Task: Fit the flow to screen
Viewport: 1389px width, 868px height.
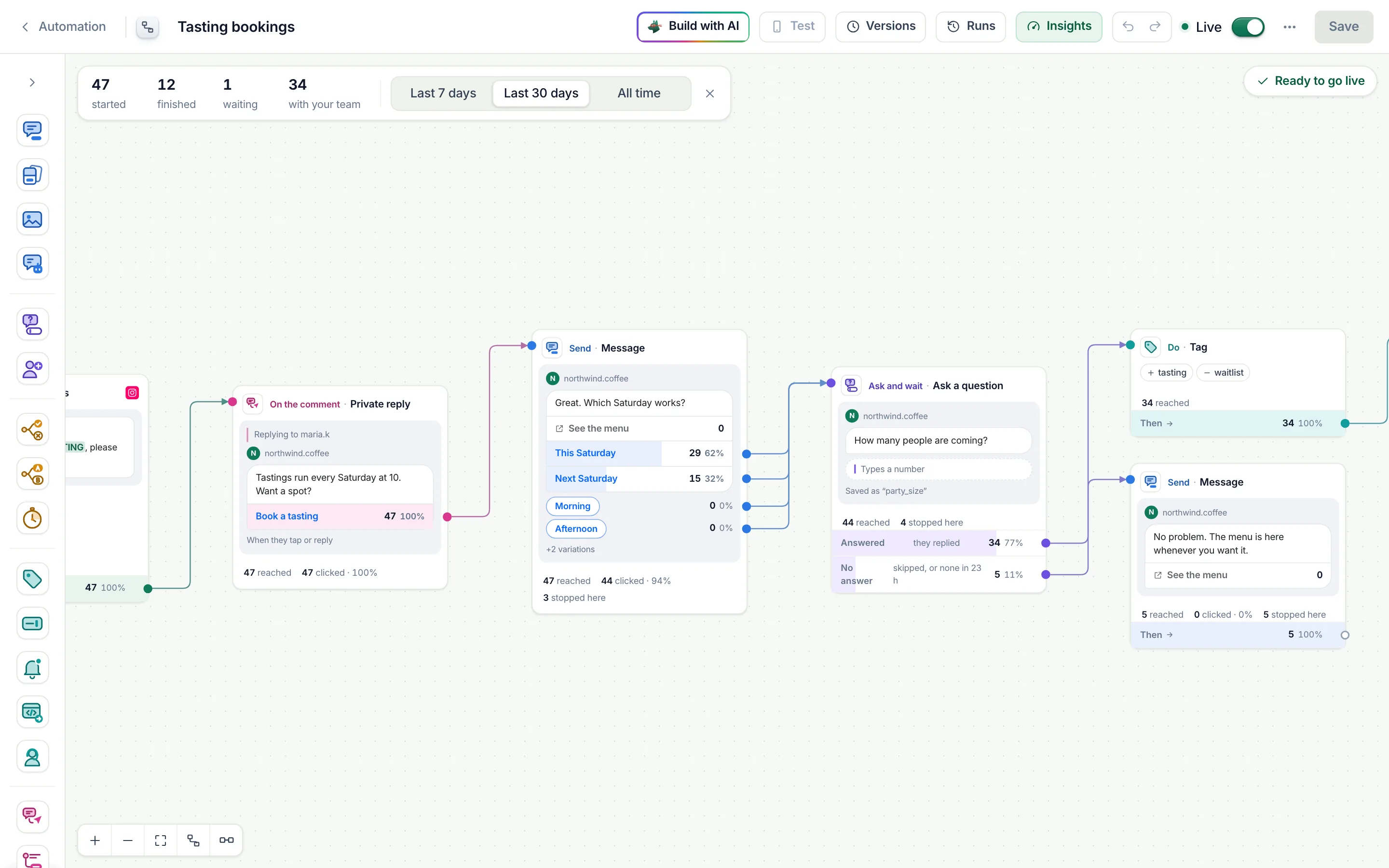Action: [161, 840]
